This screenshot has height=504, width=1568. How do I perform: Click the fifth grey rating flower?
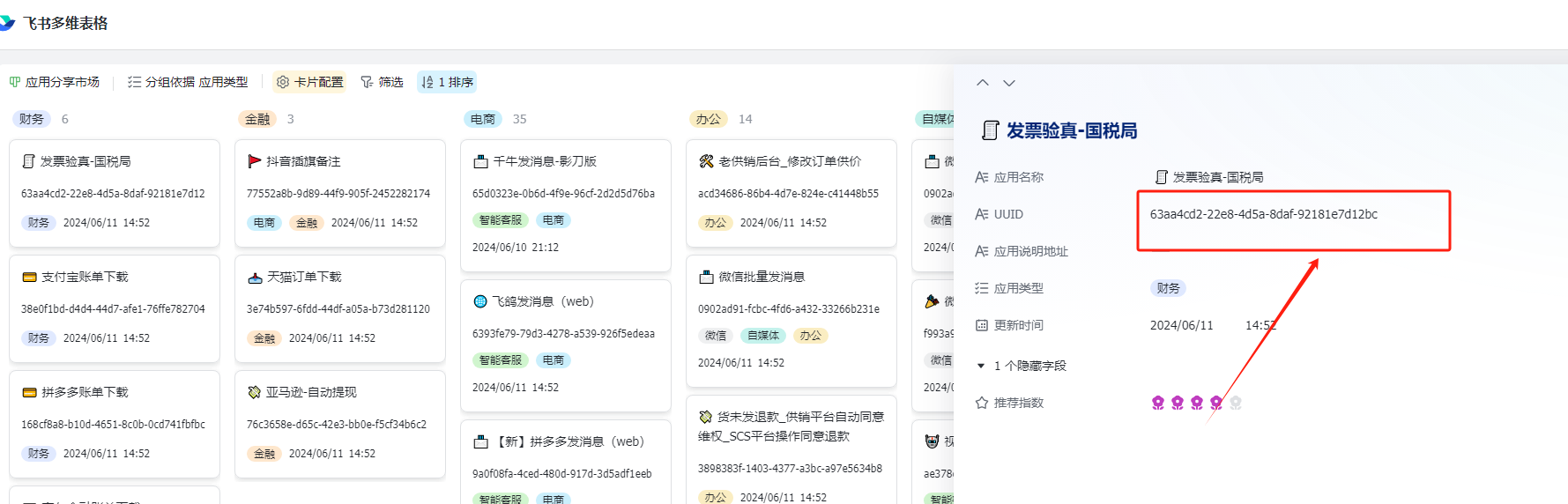point(1236,403)
